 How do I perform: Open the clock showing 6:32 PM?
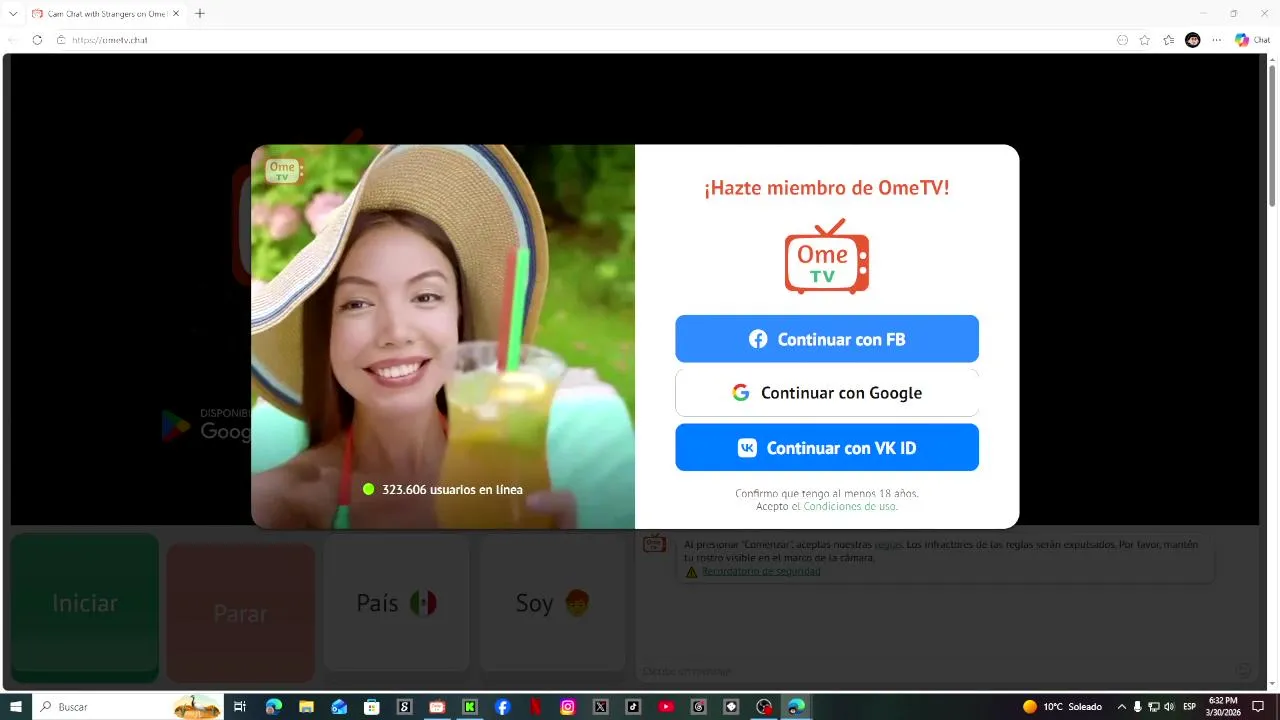coord(1223,706)
